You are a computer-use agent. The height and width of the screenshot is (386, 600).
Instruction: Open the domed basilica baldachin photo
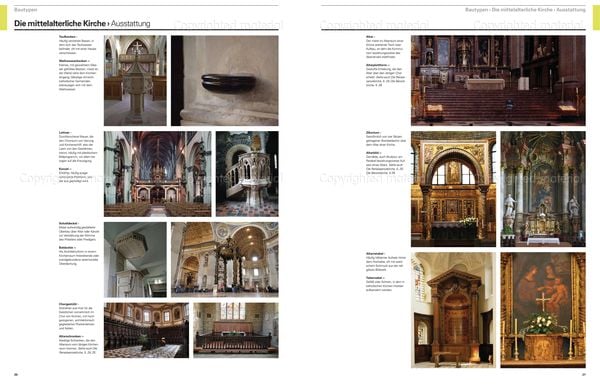[x=225, y=260]
